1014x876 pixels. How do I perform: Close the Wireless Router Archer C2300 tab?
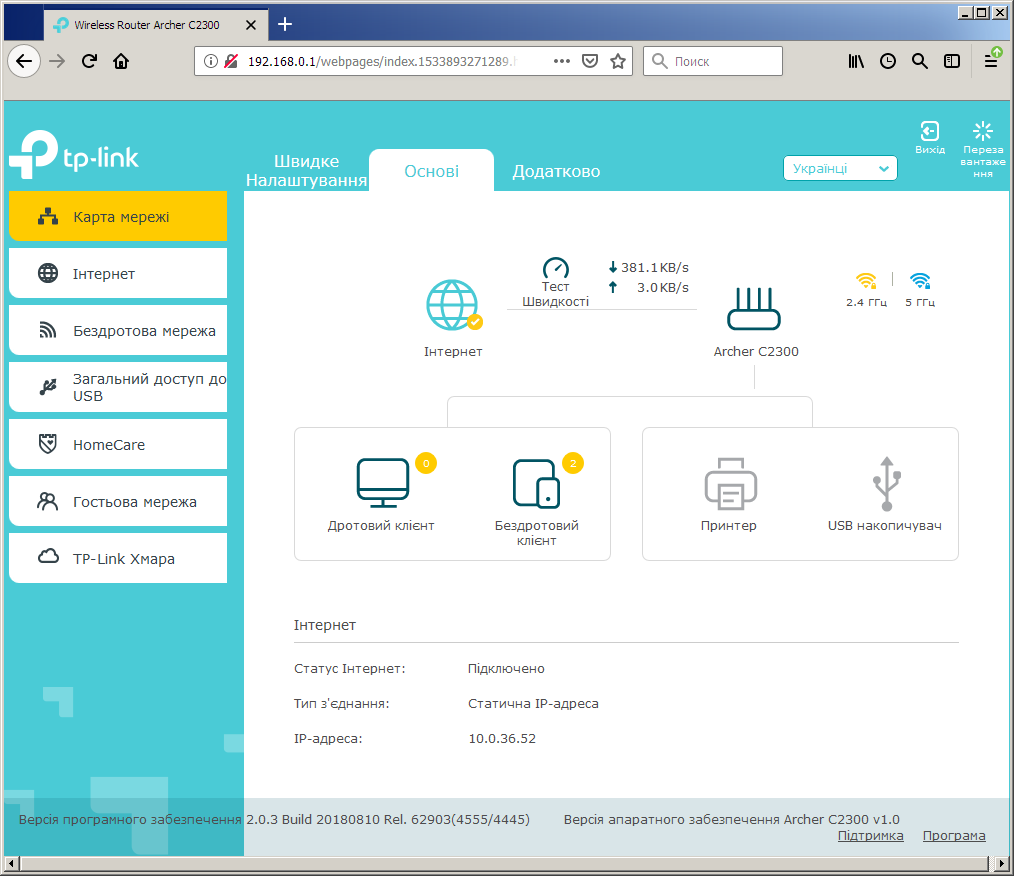pyautogui.click(x=251, y=25)
